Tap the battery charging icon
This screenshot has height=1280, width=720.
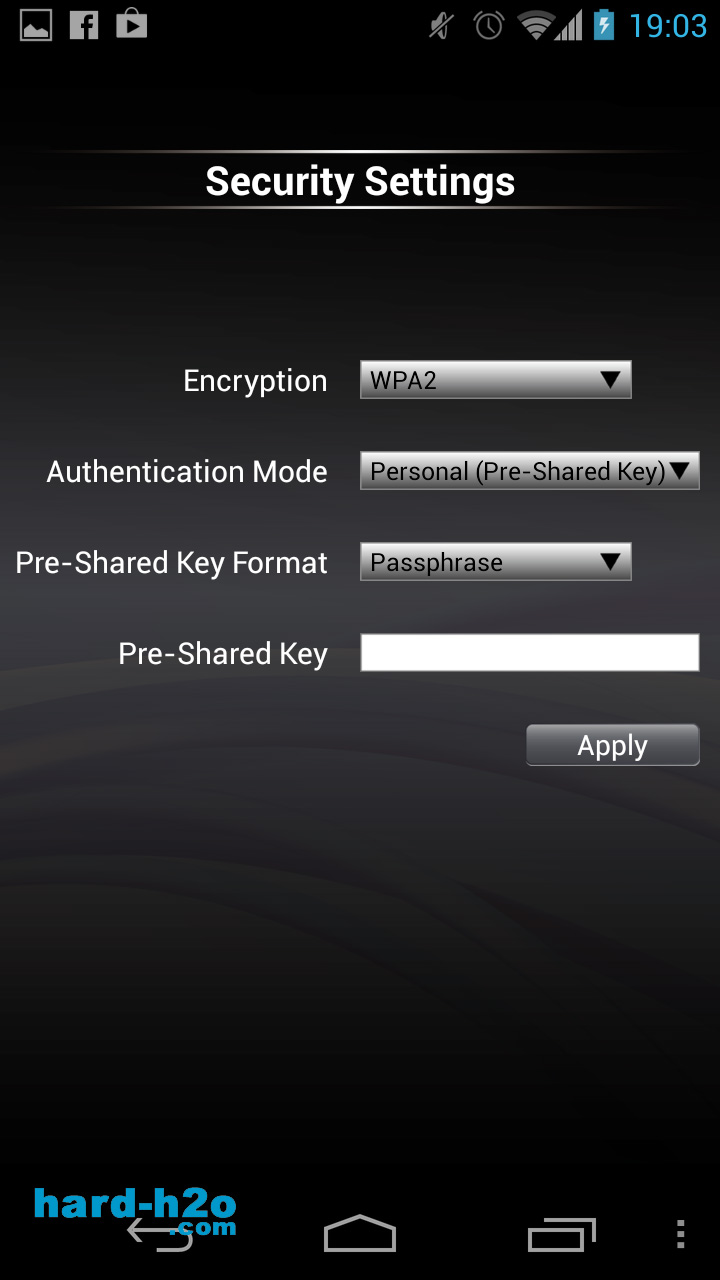coord(604,24)
